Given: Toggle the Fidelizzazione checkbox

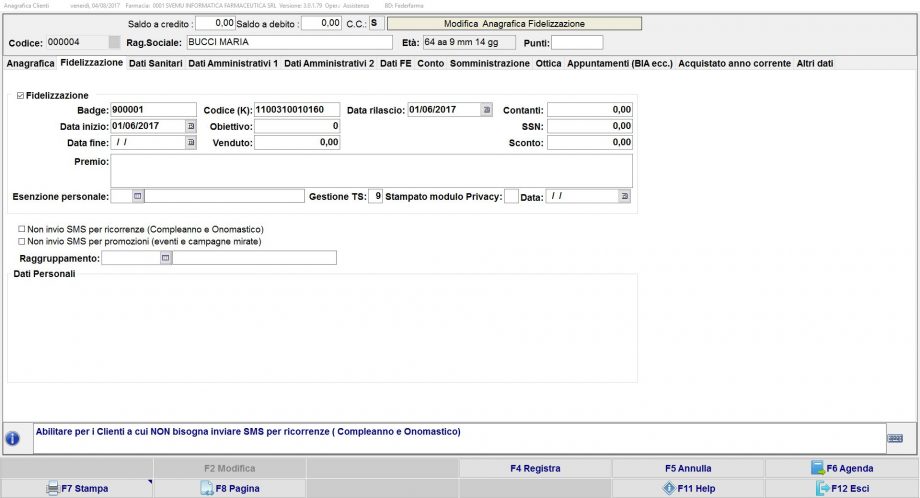Looking at the screenshot, I should (21, 95).
